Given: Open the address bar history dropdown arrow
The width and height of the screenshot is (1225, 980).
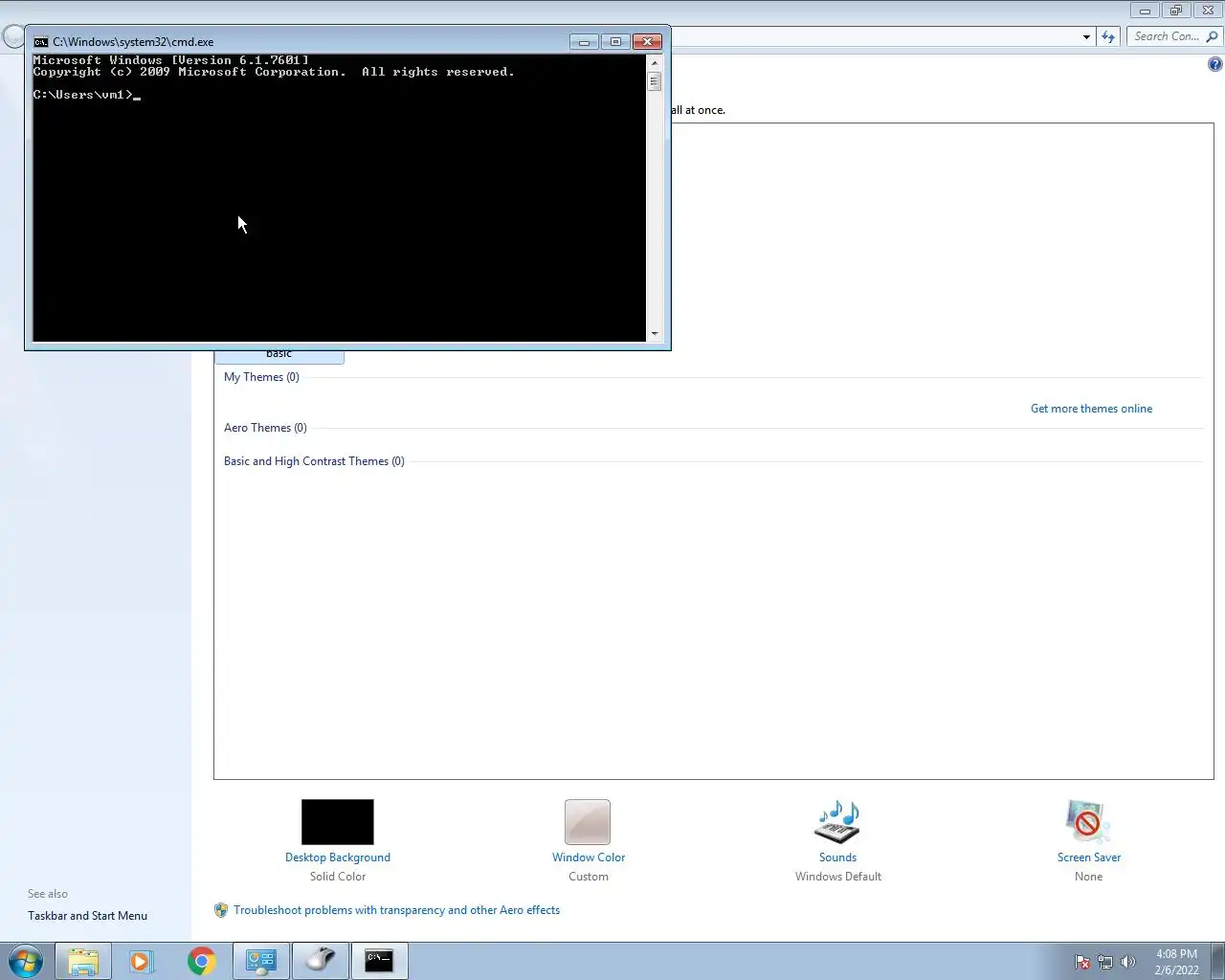Looking at the screenshot, I should 1086,36.
